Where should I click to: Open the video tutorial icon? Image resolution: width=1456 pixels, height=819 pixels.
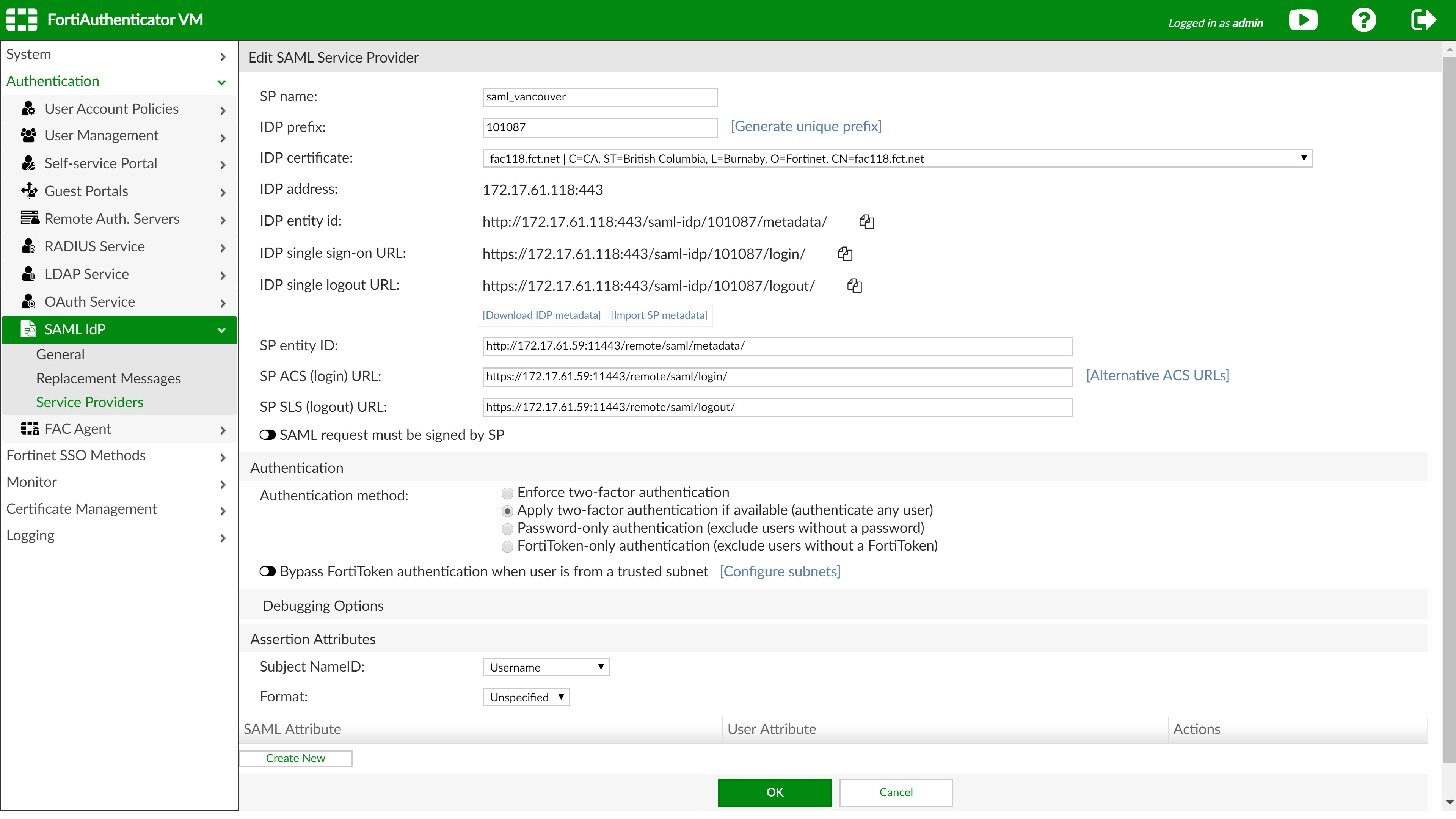[1304, 20]
